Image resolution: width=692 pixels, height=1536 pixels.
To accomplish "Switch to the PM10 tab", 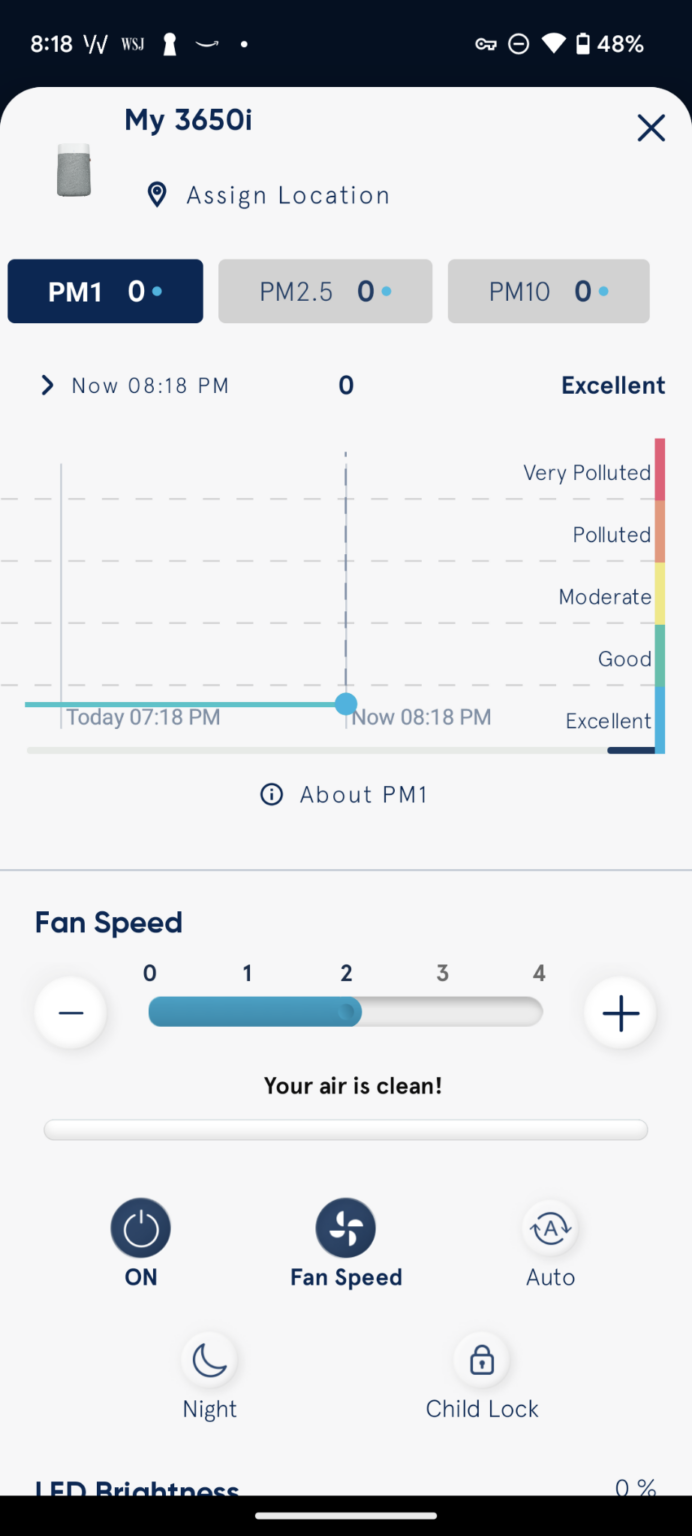I will tap(548, 291).
